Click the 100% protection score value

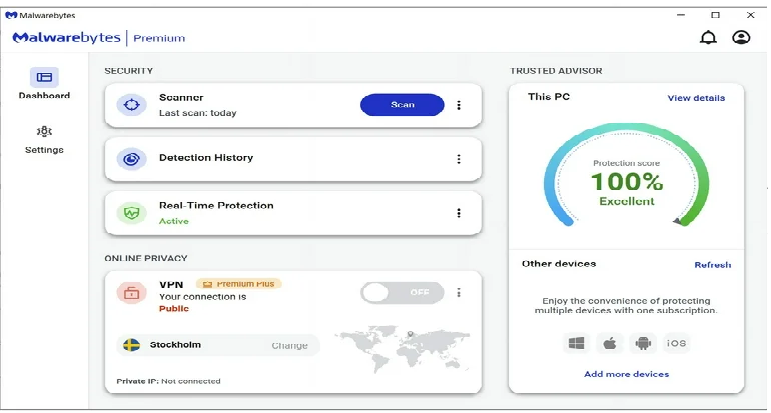point(627,181)
